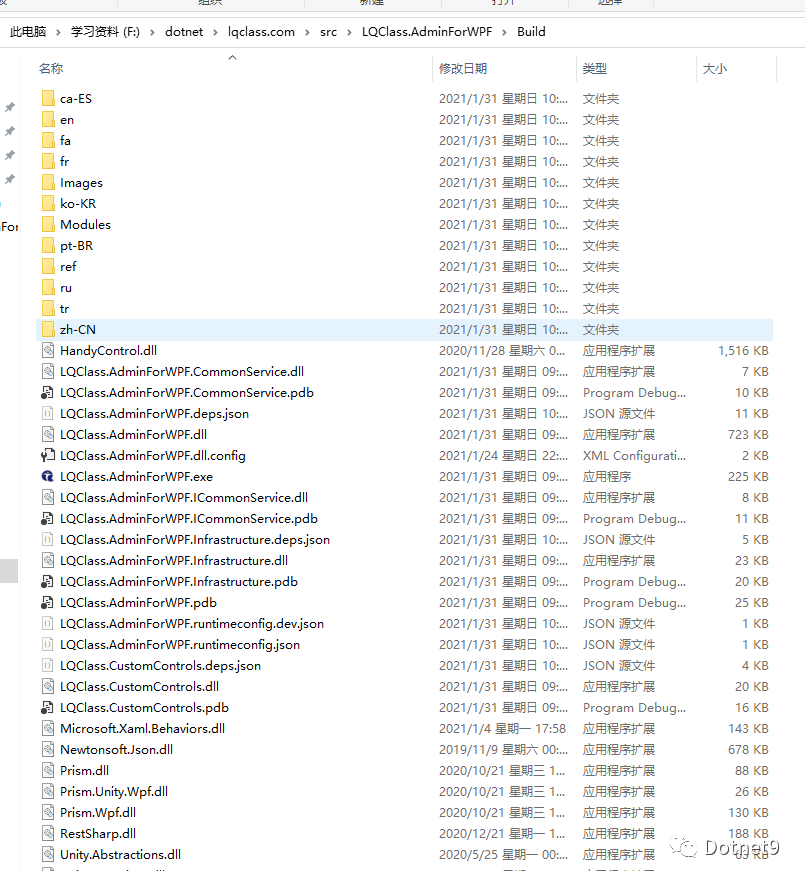Select the fa folder name

click(65, 141)
